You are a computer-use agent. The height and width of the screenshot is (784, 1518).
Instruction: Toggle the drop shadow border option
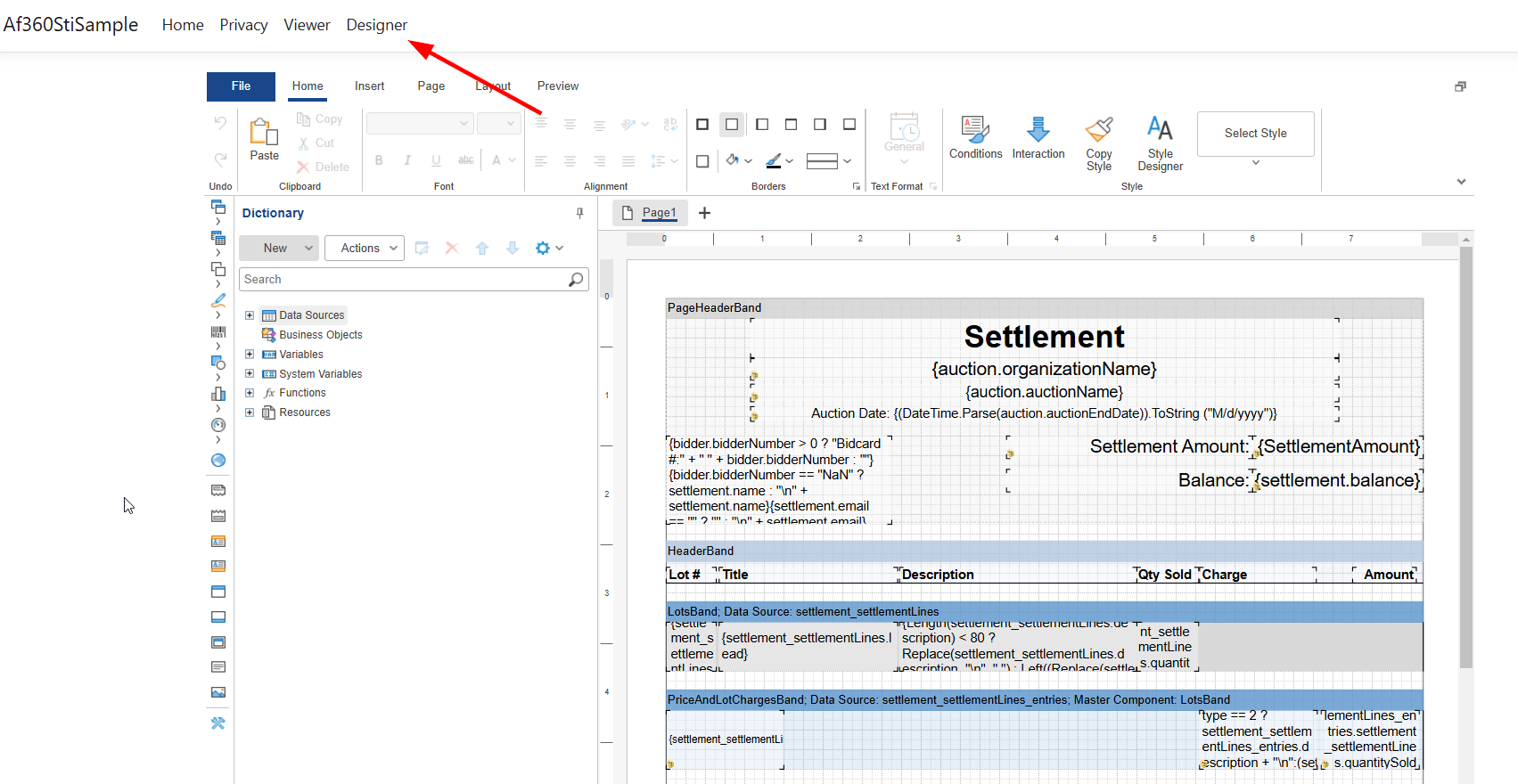click(702, 161)
